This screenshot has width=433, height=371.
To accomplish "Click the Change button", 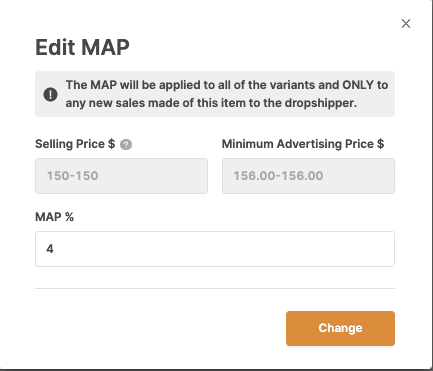I will (x=340, y=328).
